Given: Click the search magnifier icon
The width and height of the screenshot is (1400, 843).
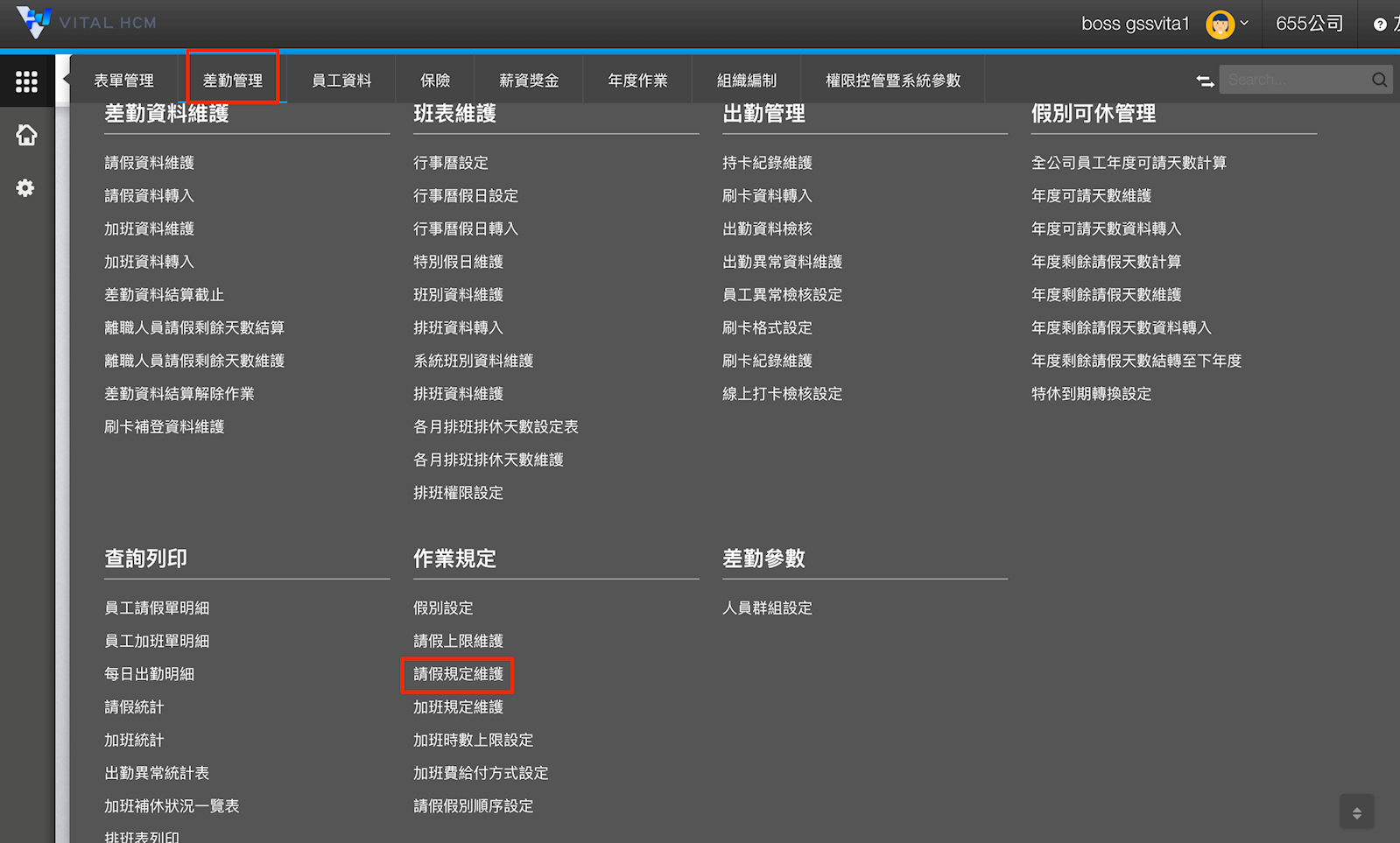Looking at the screenshot, I should [x=1379, y=80].
